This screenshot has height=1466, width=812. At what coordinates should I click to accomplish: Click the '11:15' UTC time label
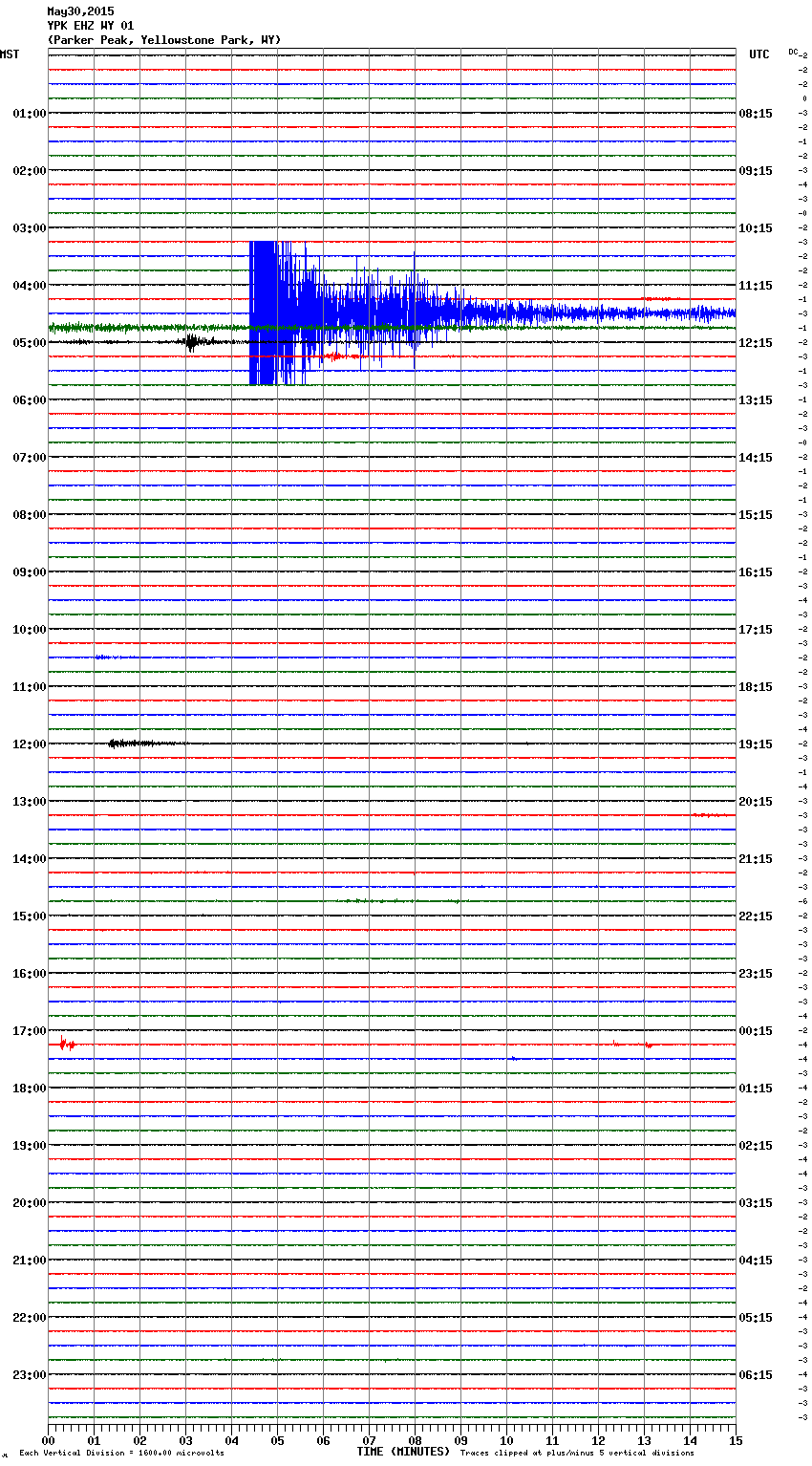756,285
